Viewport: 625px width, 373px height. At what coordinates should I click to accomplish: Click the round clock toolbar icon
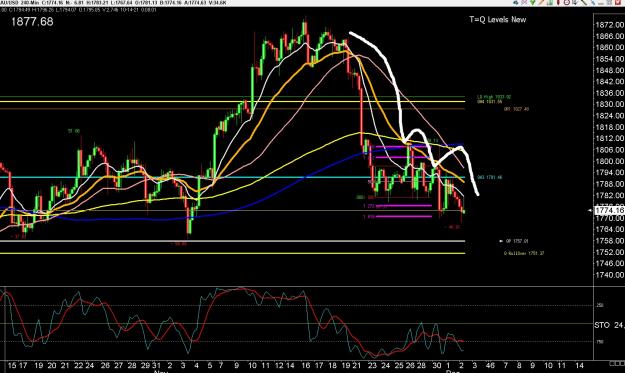coord(566,2)
